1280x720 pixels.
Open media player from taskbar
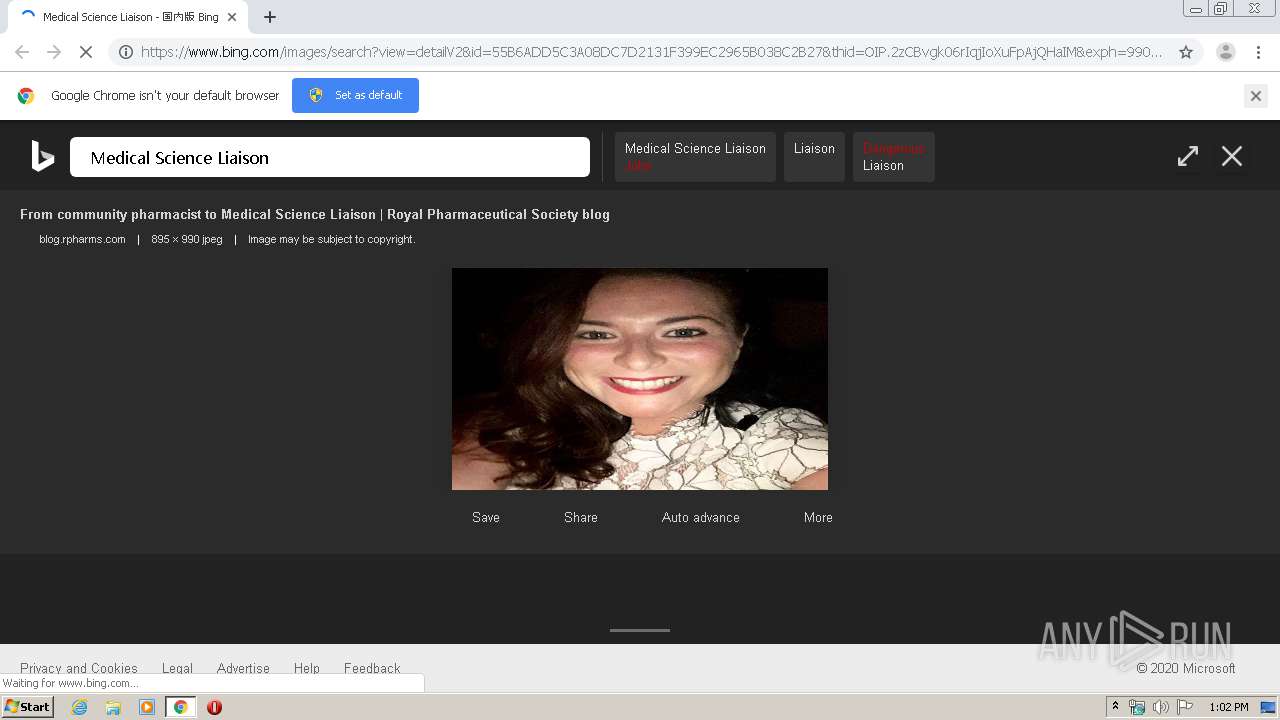[147, 707]
